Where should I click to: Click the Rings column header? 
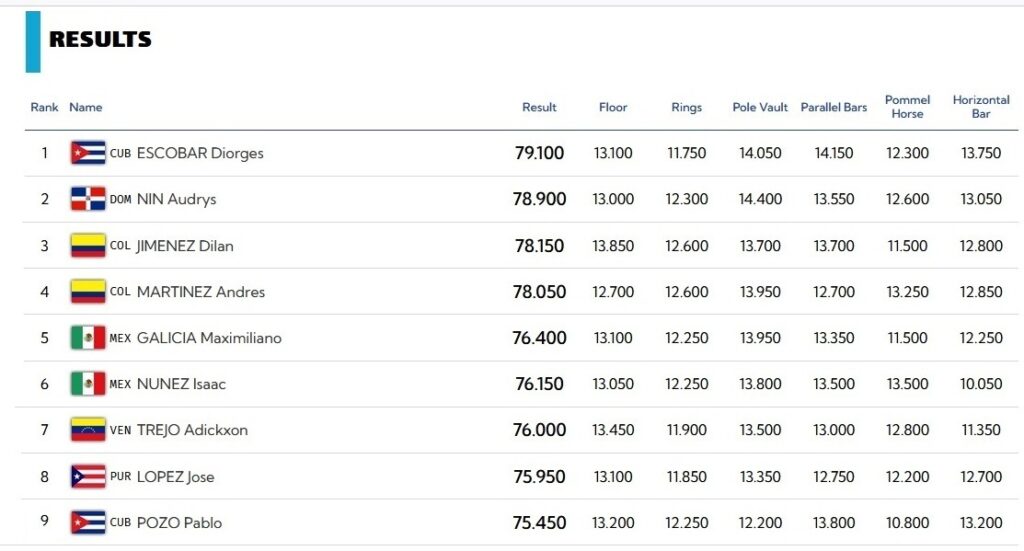pyautogui.click(x=686, y=107)
